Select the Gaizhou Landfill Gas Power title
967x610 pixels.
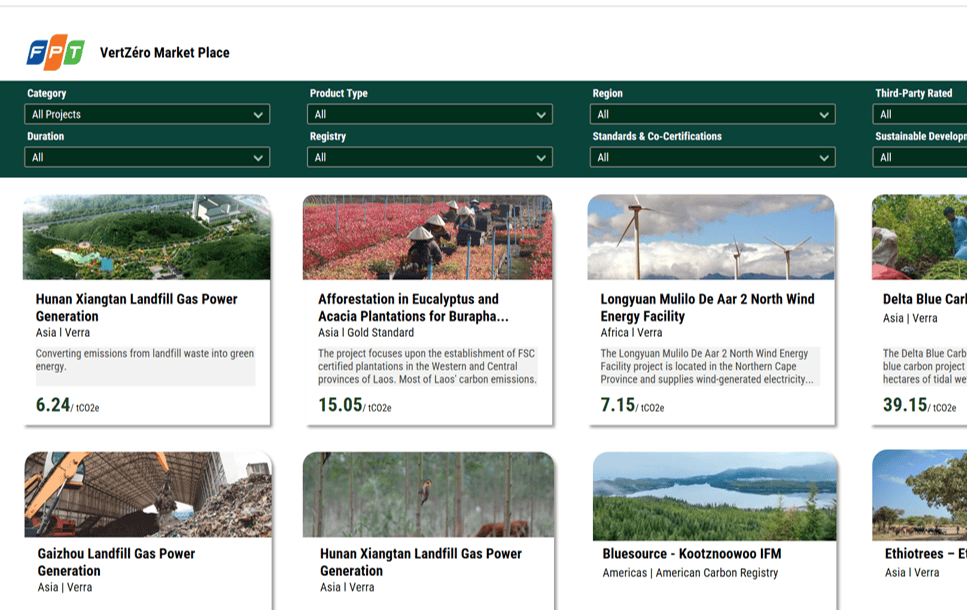(116, 562)
